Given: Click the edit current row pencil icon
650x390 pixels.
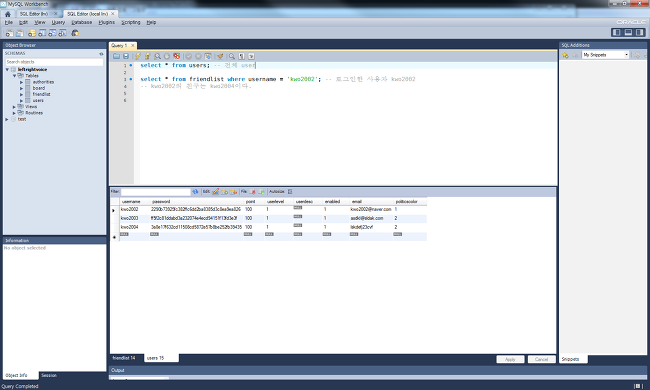Looking at the screenshot, I should click(x=216, y=192).
